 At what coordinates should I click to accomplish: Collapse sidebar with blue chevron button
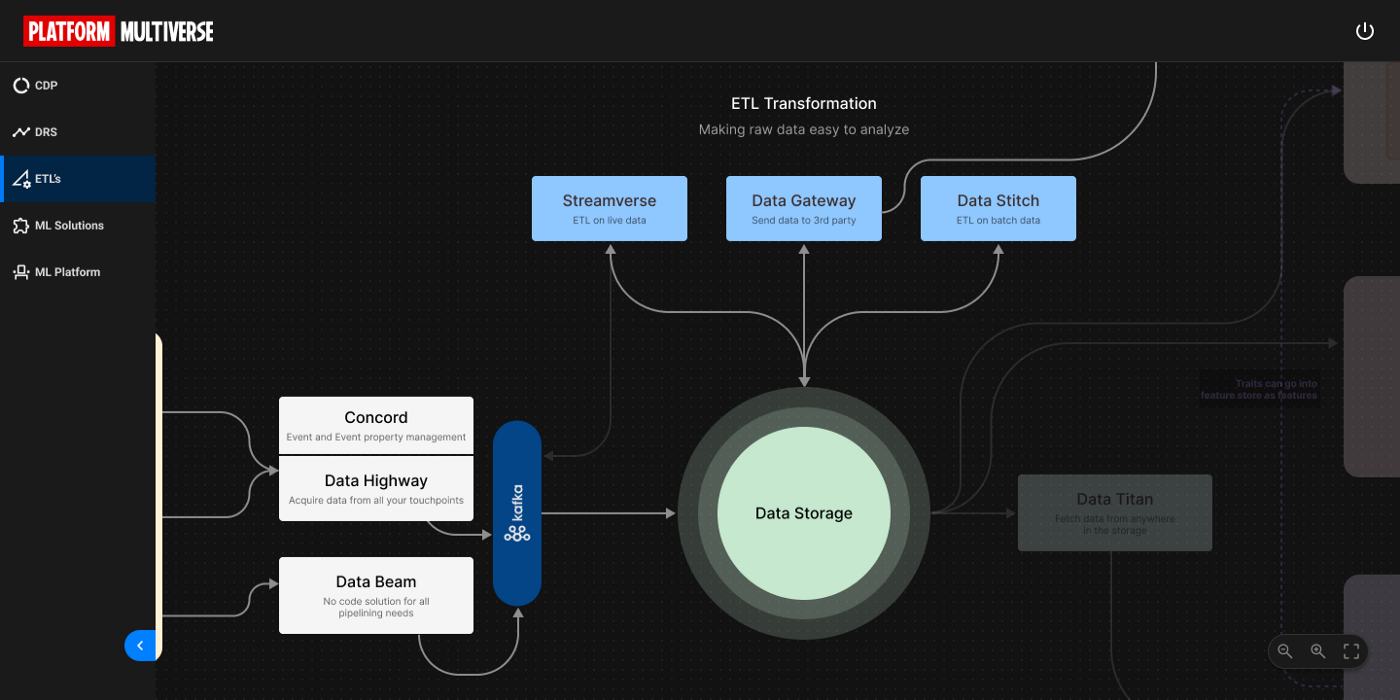pyautogui.click(x=140, y=646)
